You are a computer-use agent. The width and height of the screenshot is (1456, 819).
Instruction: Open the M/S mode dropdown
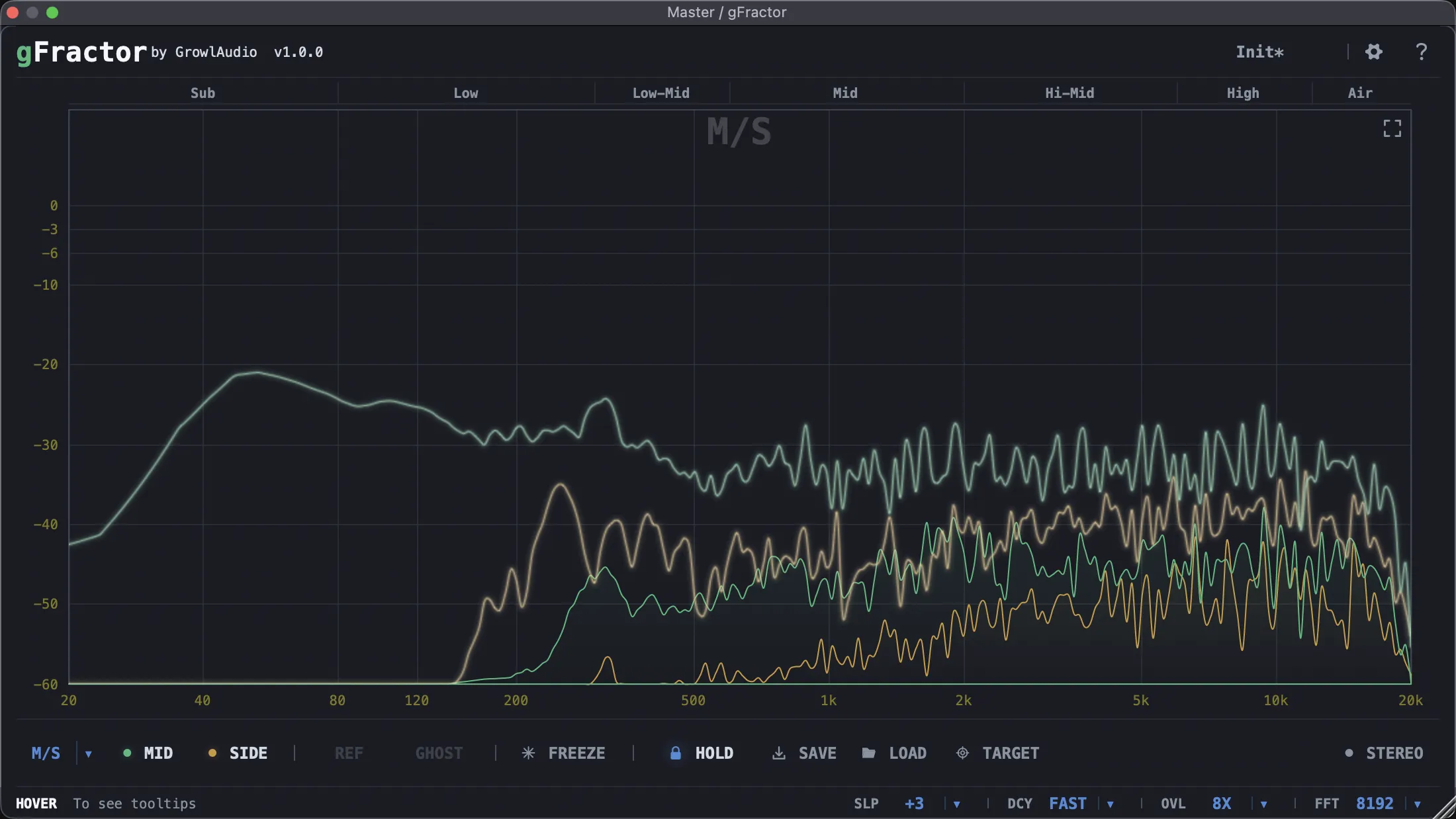(x=89, y=754)
